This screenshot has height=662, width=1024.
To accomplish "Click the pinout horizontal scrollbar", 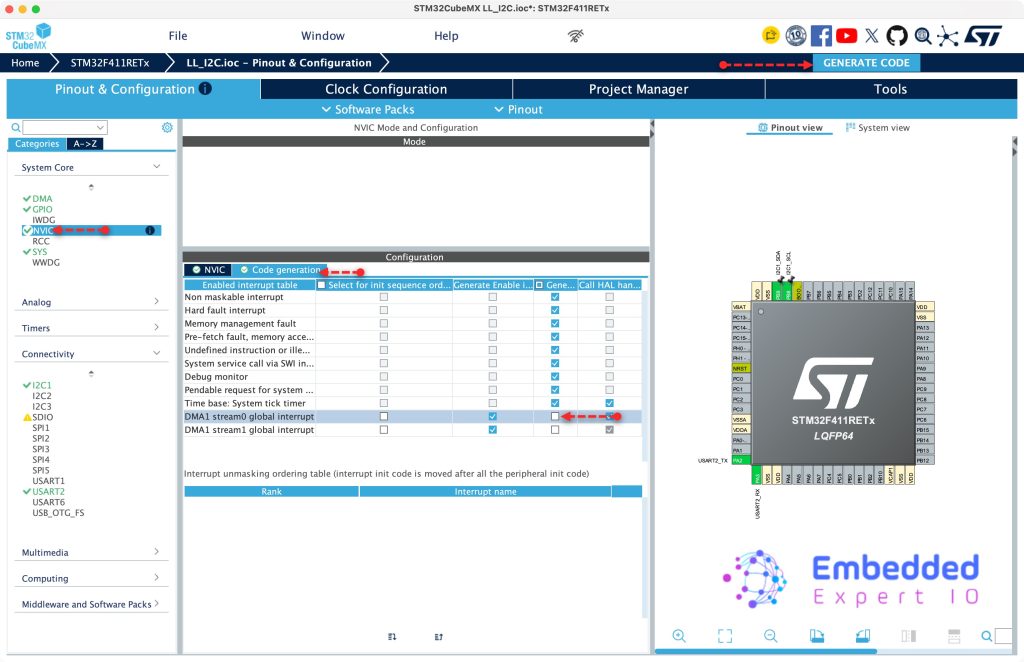I will [765, 651].
